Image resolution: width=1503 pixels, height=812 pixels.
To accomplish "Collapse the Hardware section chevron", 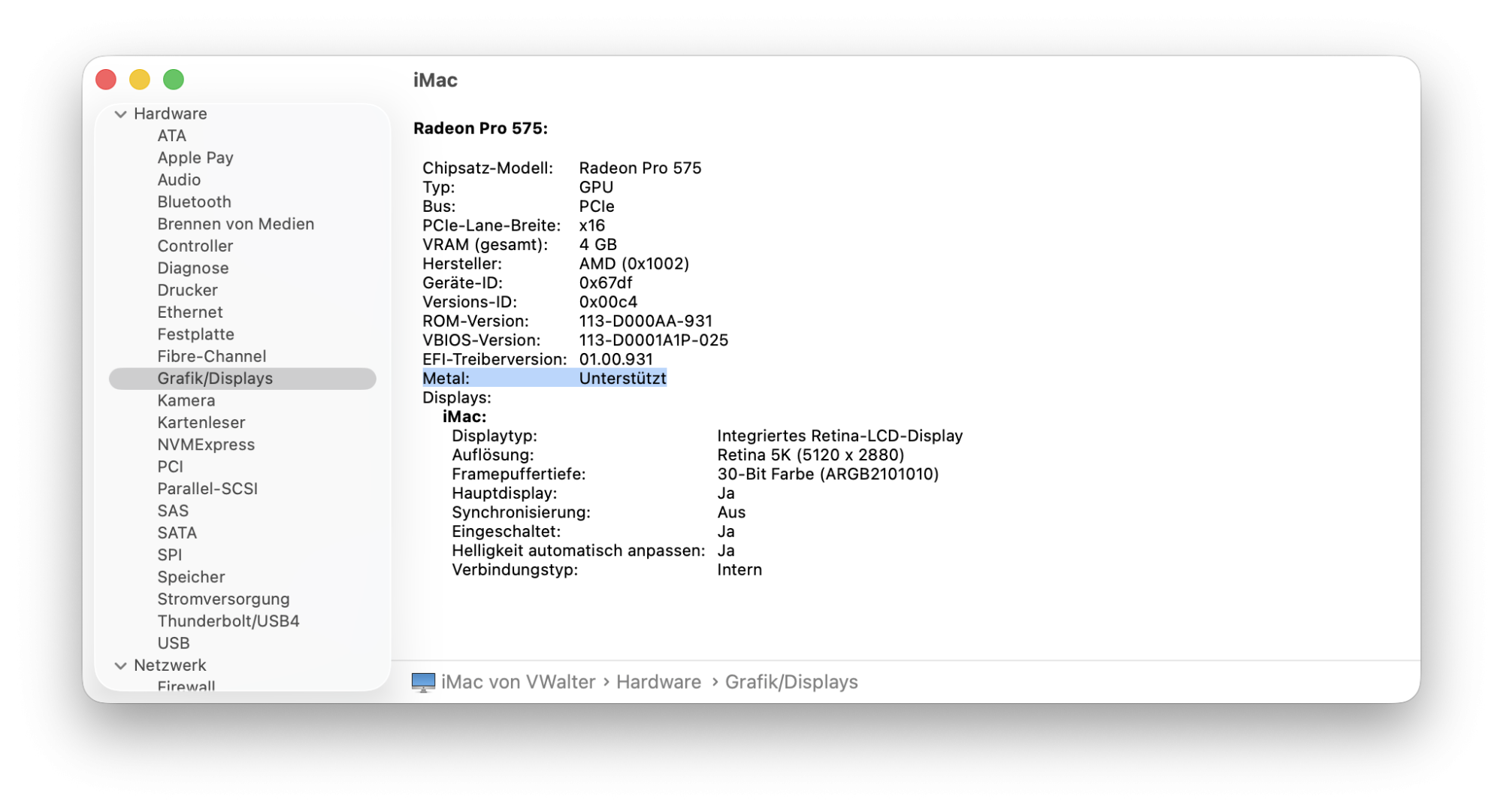I will point(120,114).
